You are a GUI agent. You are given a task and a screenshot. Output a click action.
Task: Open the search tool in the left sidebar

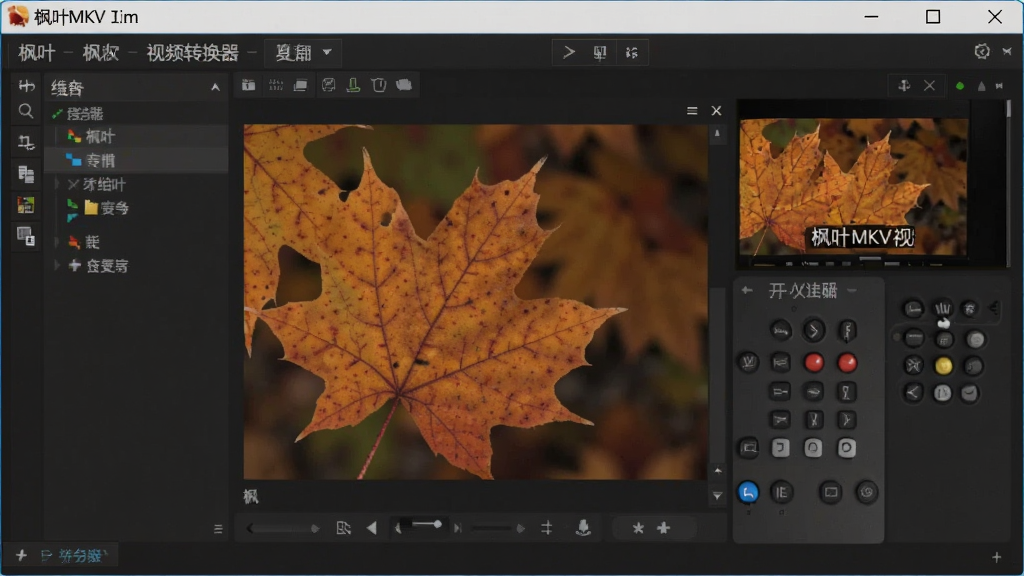[x=25, y=112]
